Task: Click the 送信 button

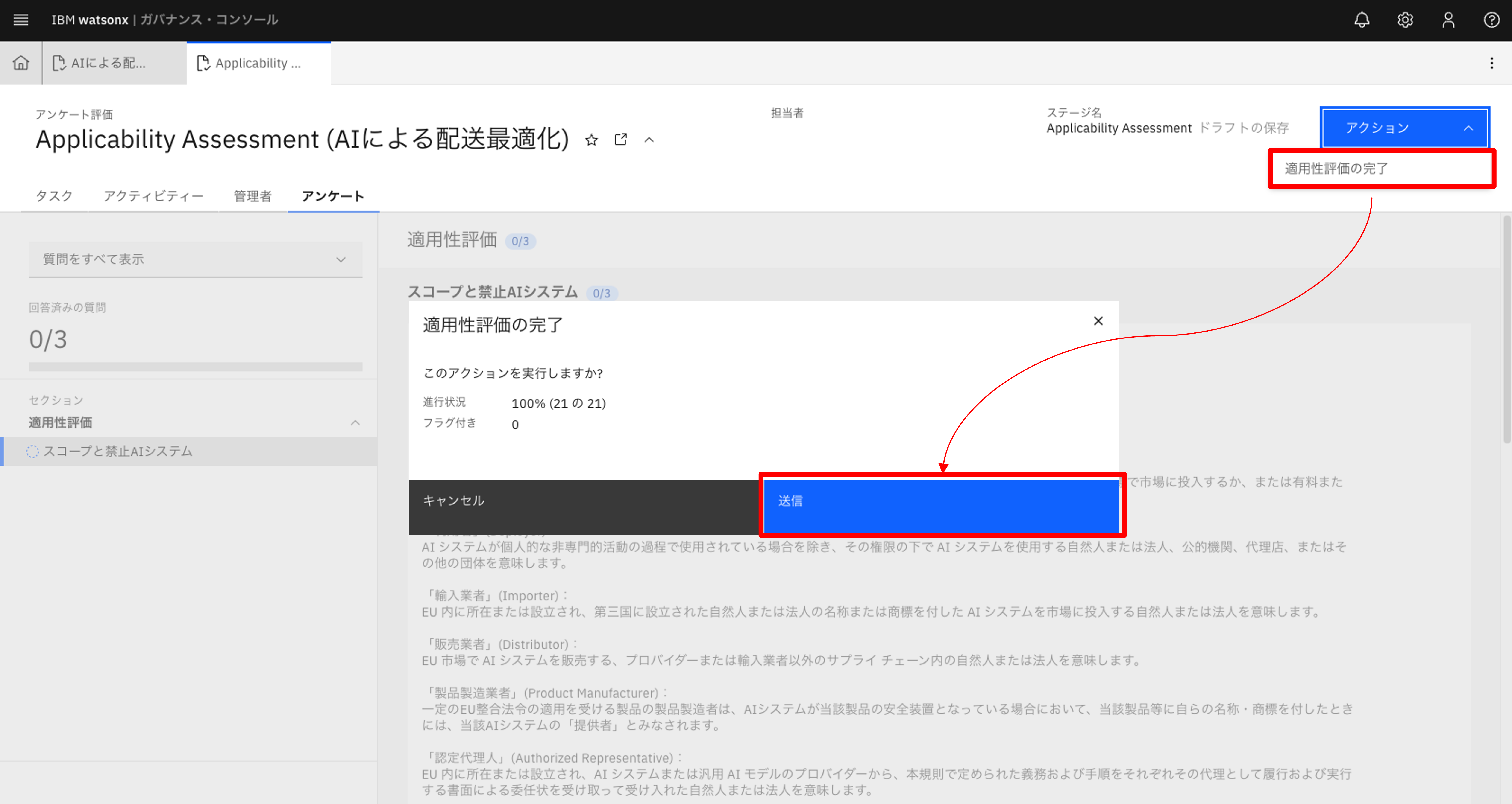Action: pyautogui.click(x=941, y=506)
